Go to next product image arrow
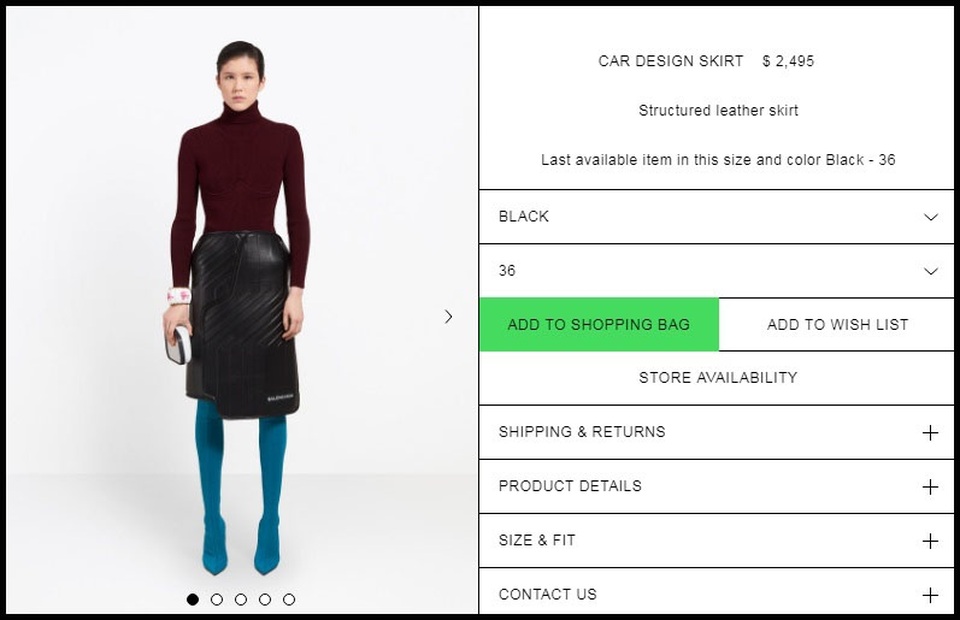This screenshot has width=960, height=620. point(448,316)
